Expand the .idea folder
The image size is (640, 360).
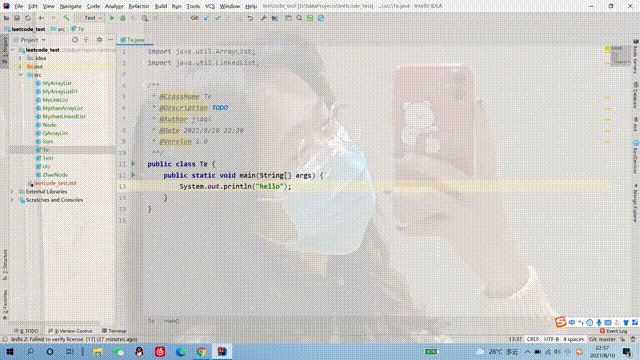(20, 58)
